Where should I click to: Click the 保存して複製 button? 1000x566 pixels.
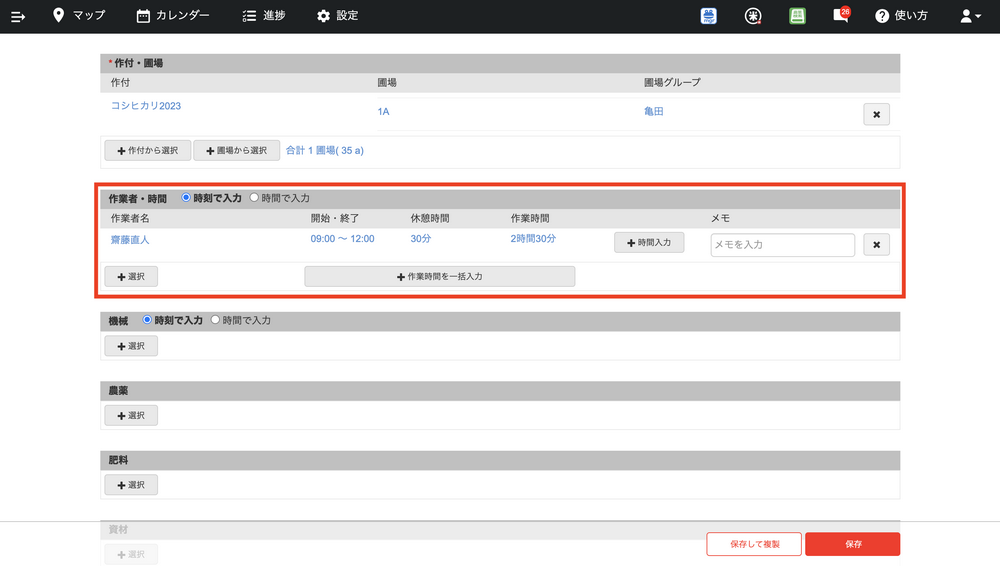pos(753,544)
